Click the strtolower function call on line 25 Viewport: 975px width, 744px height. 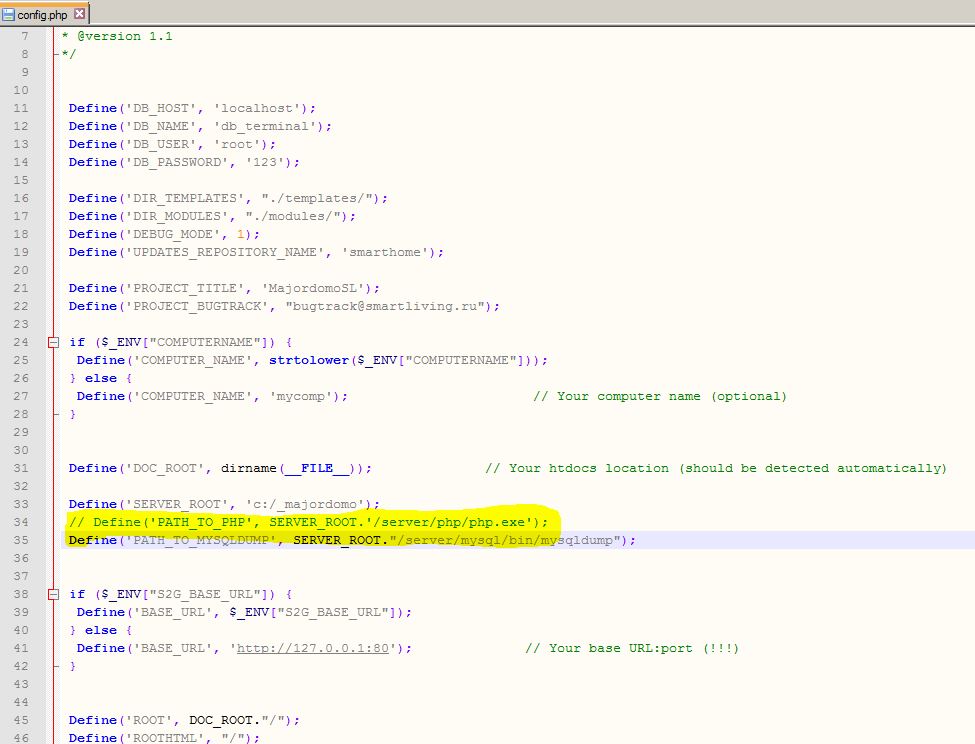point(308,360)
